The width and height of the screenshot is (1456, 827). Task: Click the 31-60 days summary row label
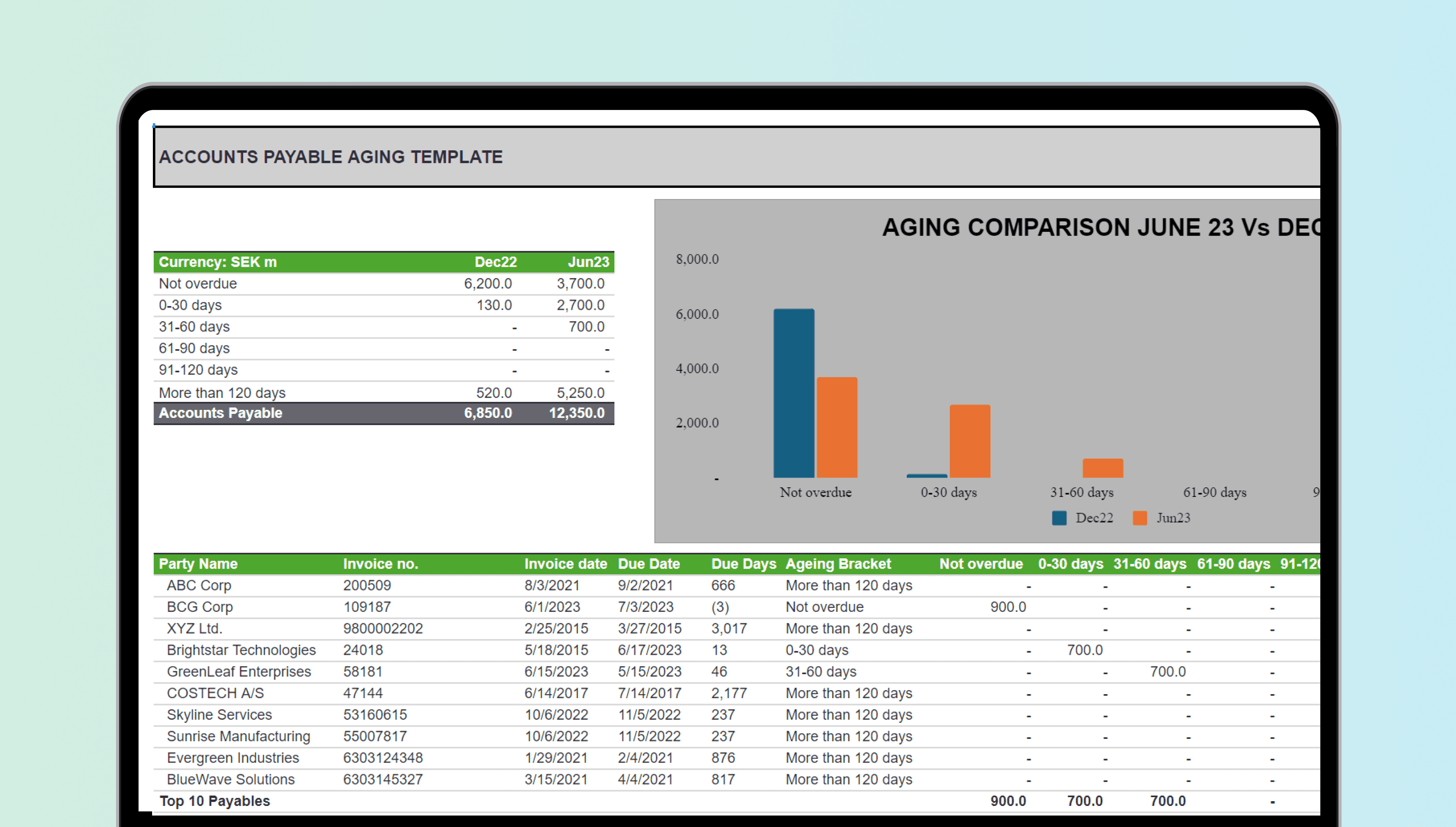pos(194,327)
